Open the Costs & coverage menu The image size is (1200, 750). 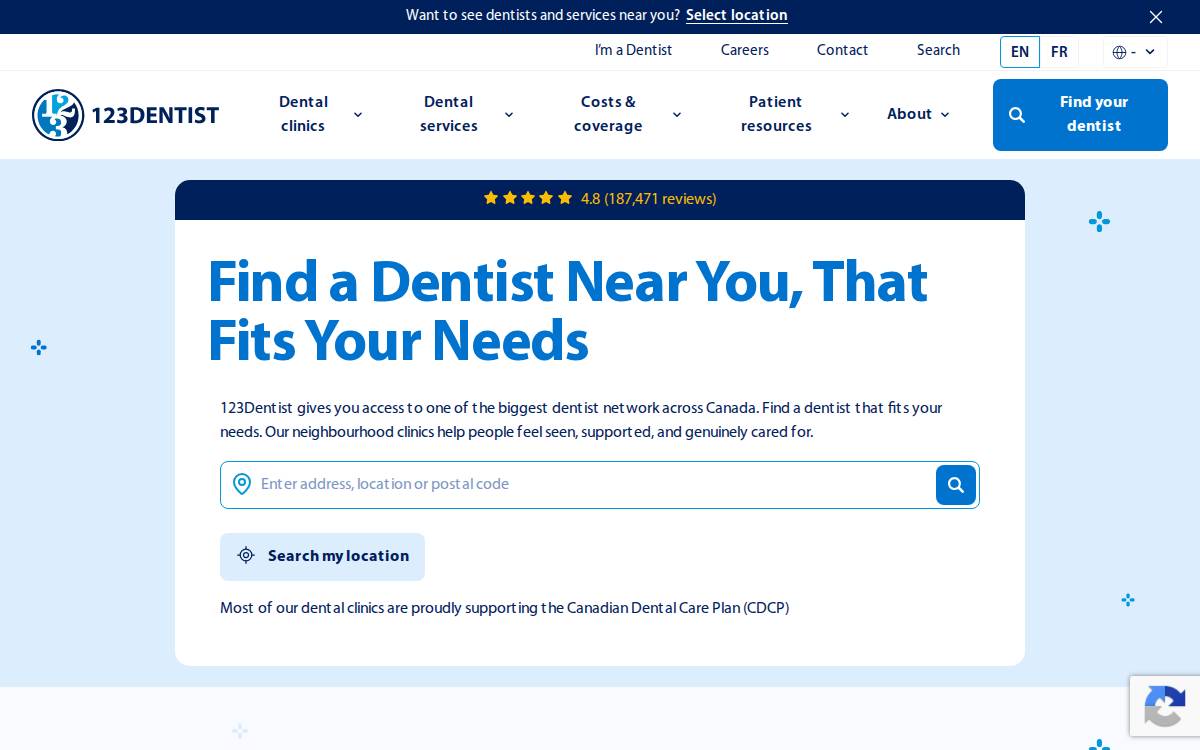click(608, 114)
